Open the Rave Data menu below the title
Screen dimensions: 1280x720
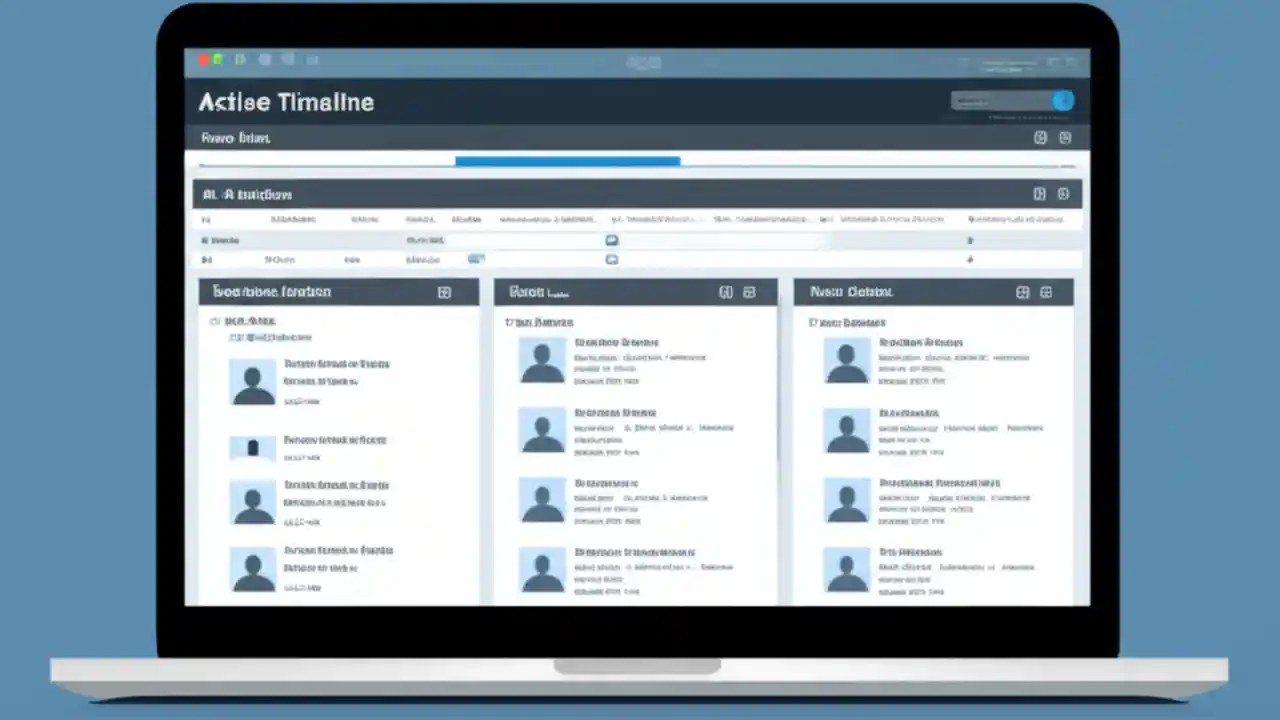tap(235, 138)
